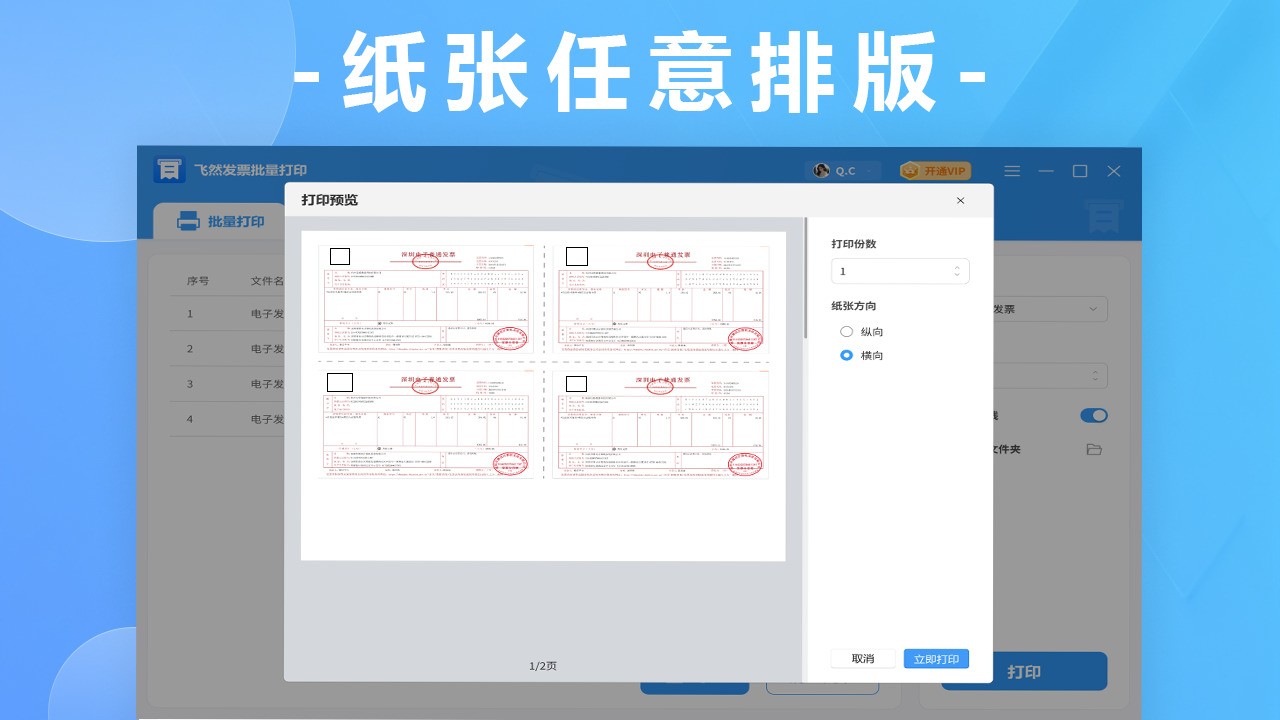Screen dimensions: 1280x720
Task: Select the 横向 landscape orientation
Action: [x=847, y=355]
